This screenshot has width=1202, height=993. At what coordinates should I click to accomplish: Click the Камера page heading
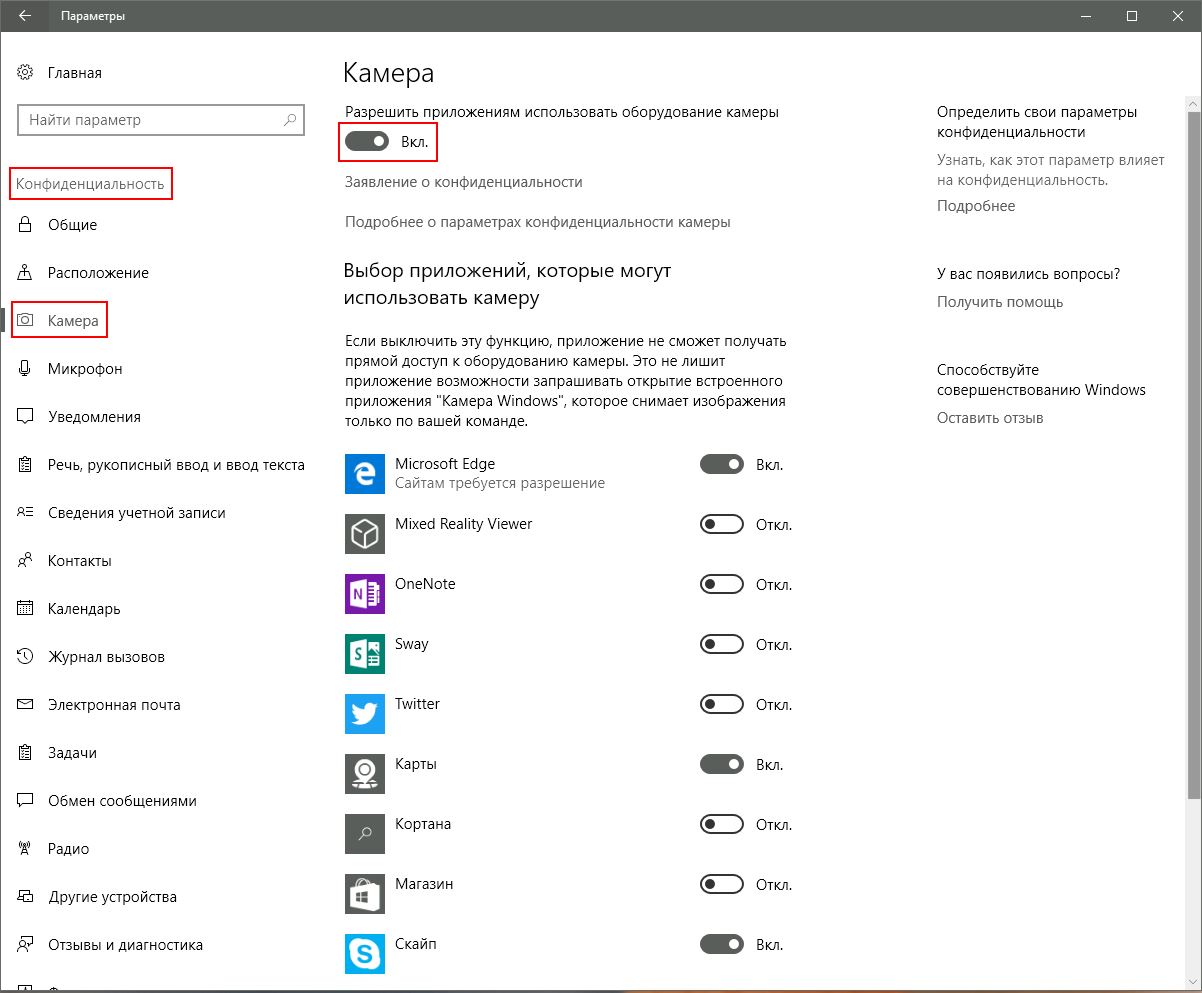[x=388, y=73]
